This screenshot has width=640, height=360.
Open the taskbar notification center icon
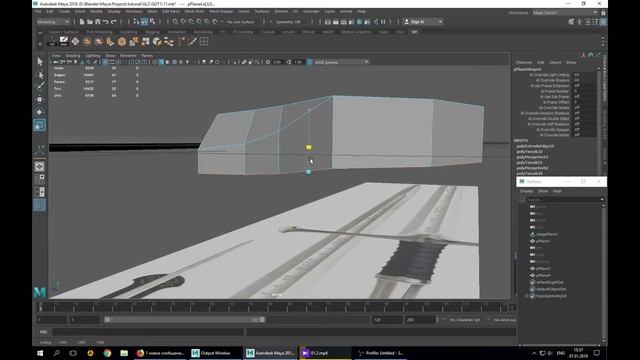coord(597,353)
